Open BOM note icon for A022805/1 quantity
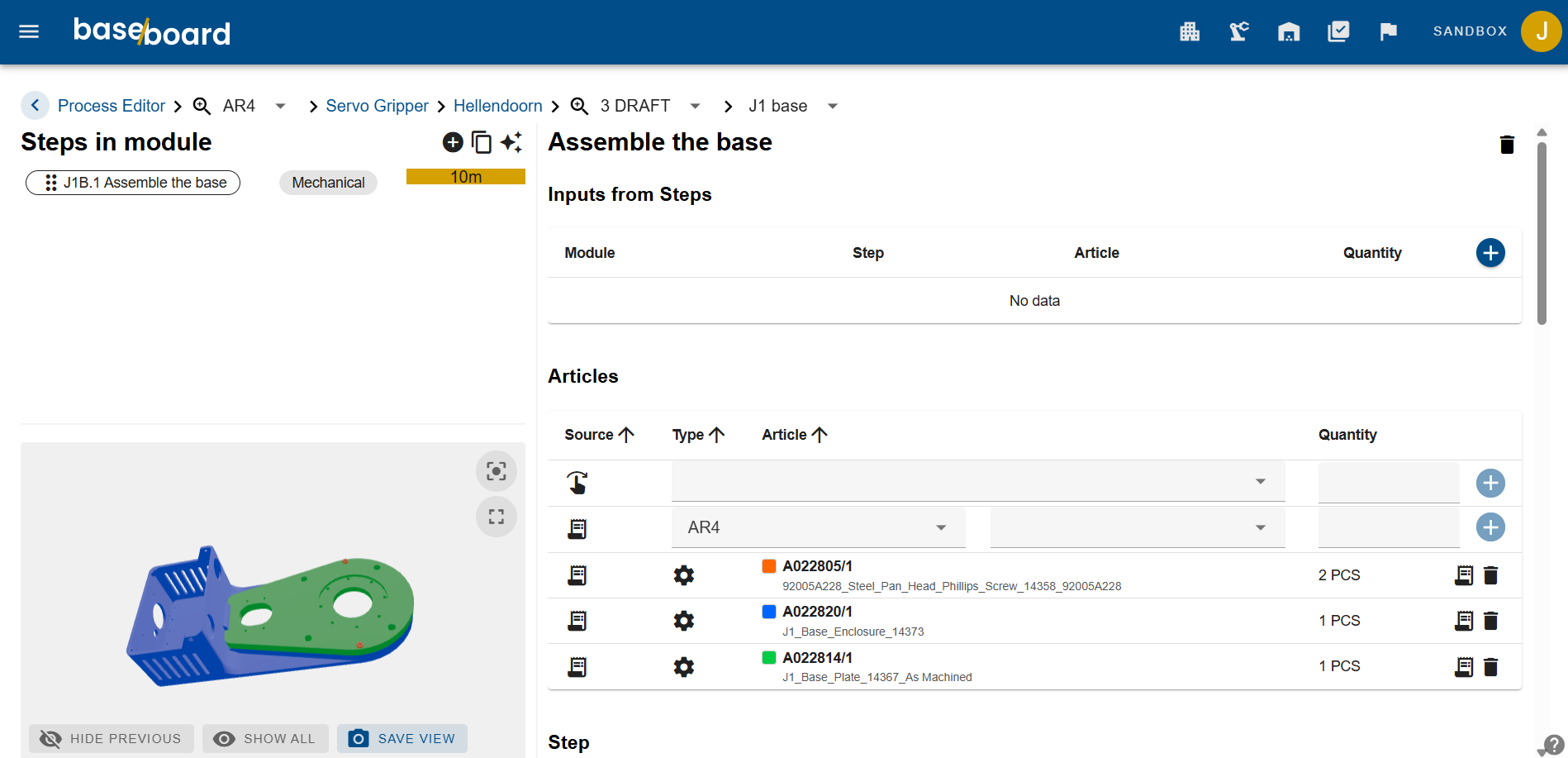 click(1464, 575)
